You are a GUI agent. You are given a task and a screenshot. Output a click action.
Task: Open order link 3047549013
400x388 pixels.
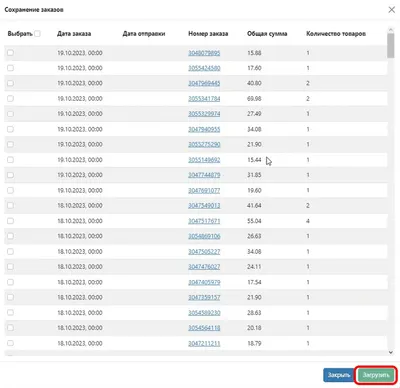tap(204, 206)
